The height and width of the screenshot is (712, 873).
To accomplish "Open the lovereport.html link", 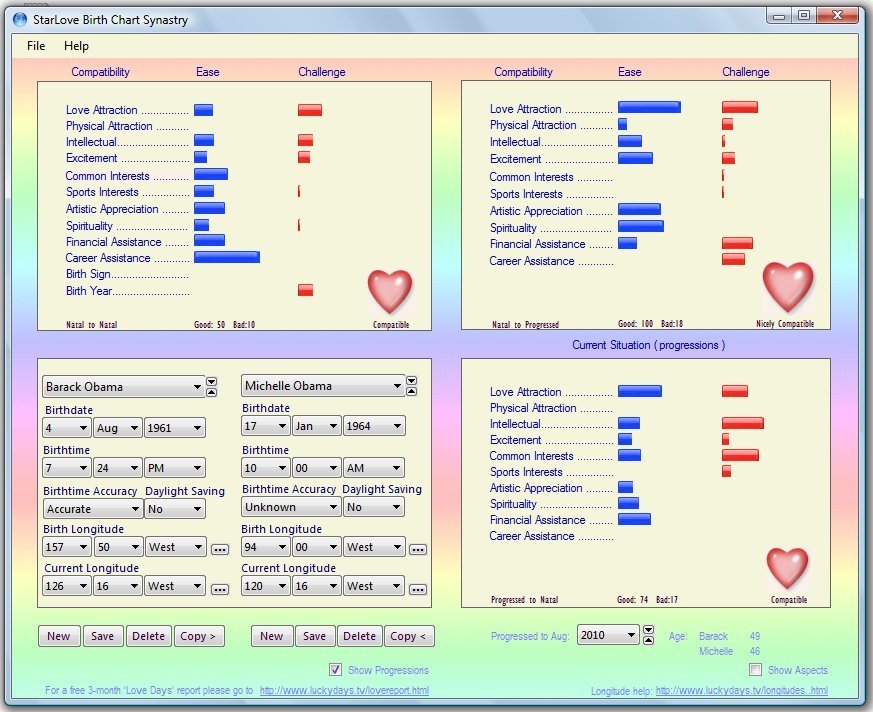I will tap(344, 690).
